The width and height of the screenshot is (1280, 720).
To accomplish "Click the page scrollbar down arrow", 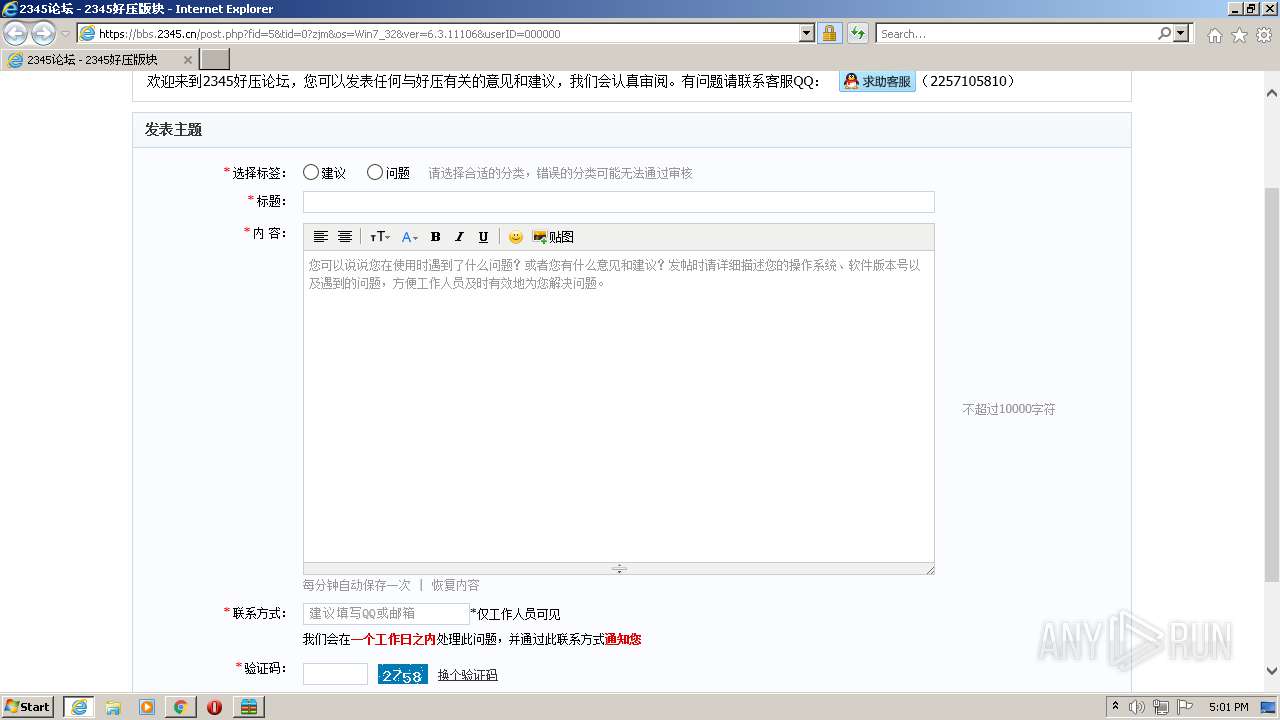I will click(1272, 671).
